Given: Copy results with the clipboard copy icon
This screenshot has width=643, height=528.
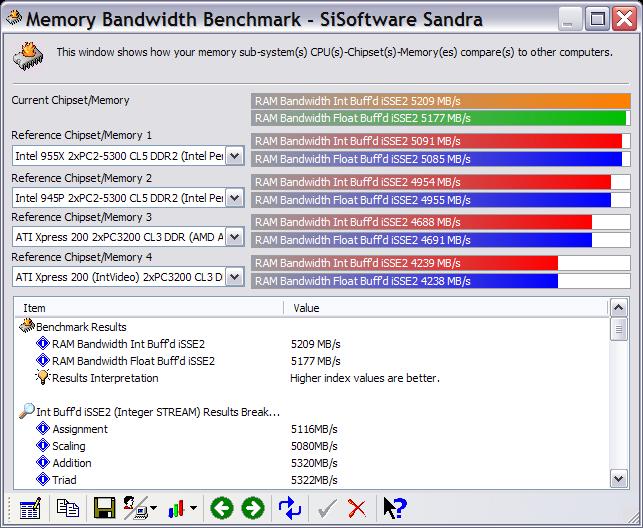Looking at the screenshot, I should (67, 508).
